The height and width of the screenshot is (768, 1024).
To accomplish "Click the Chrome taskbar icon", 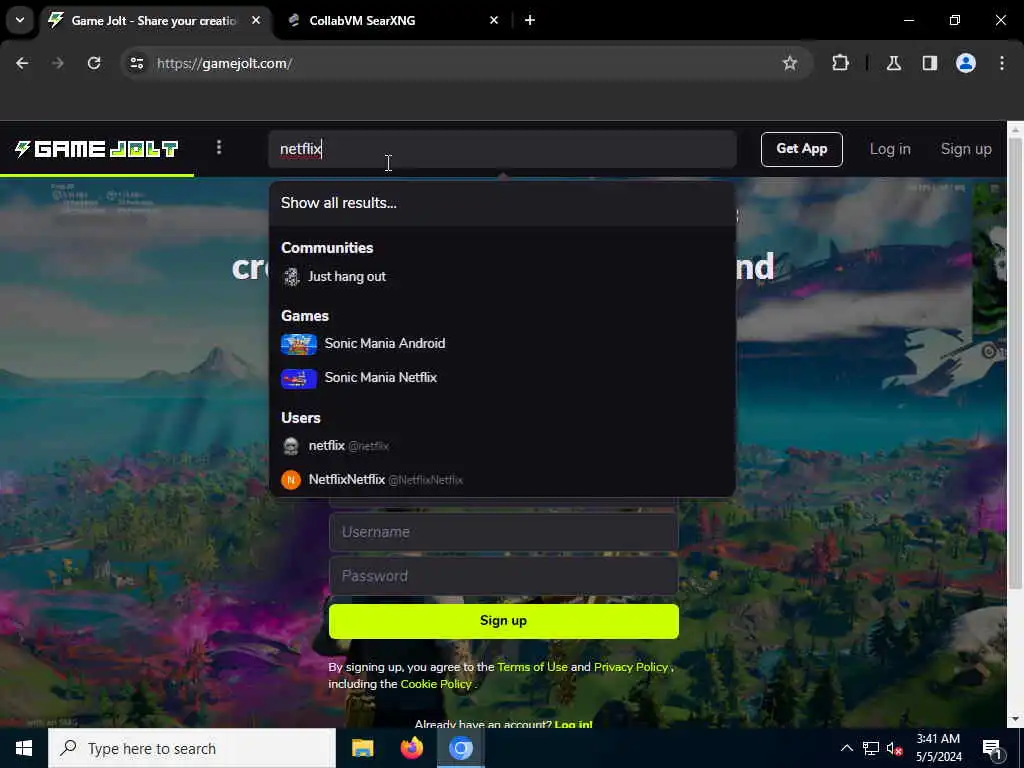I will click(460, 748).
